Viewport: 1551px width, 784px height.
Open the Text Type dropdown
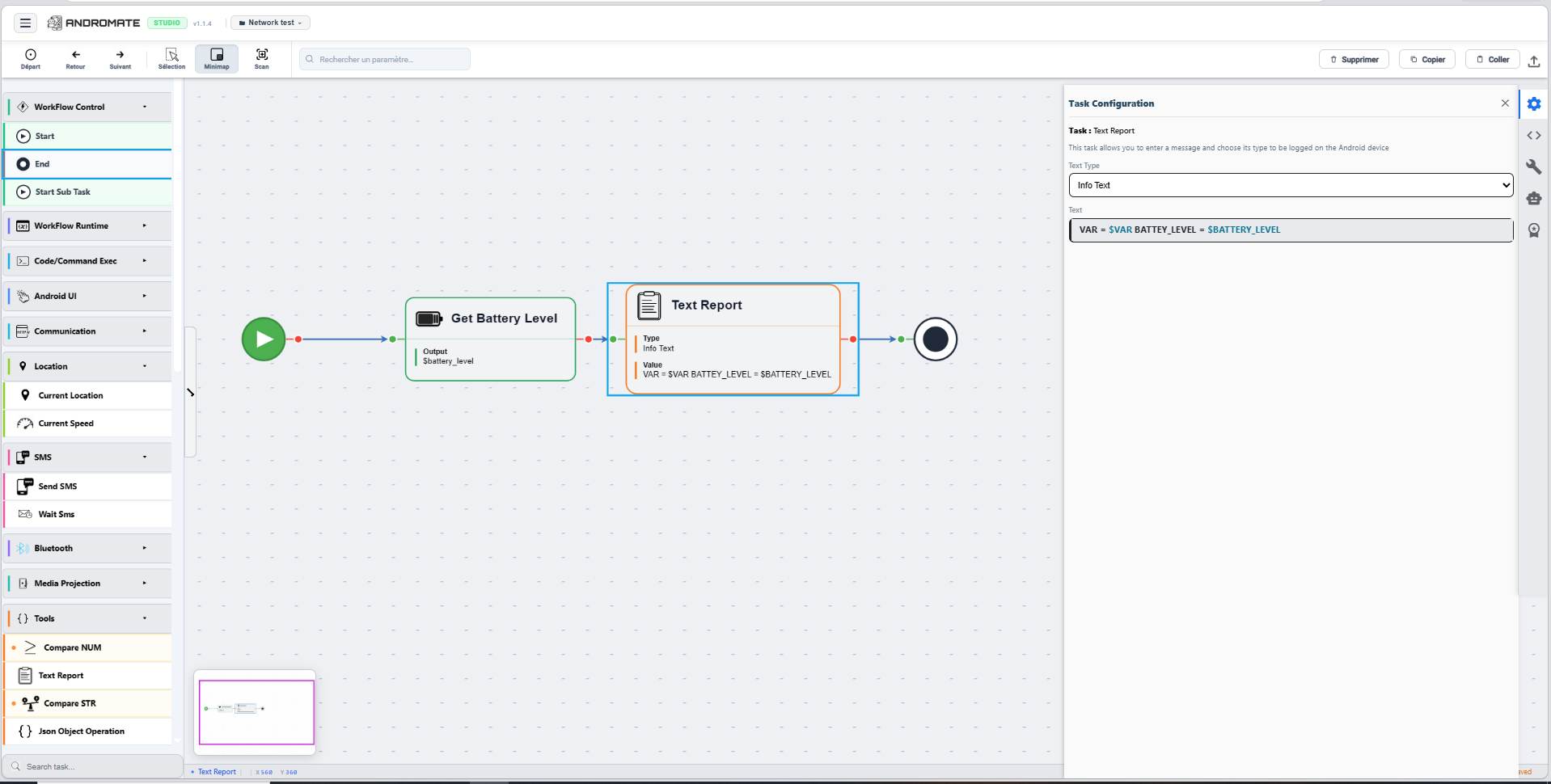(1291, 185)
